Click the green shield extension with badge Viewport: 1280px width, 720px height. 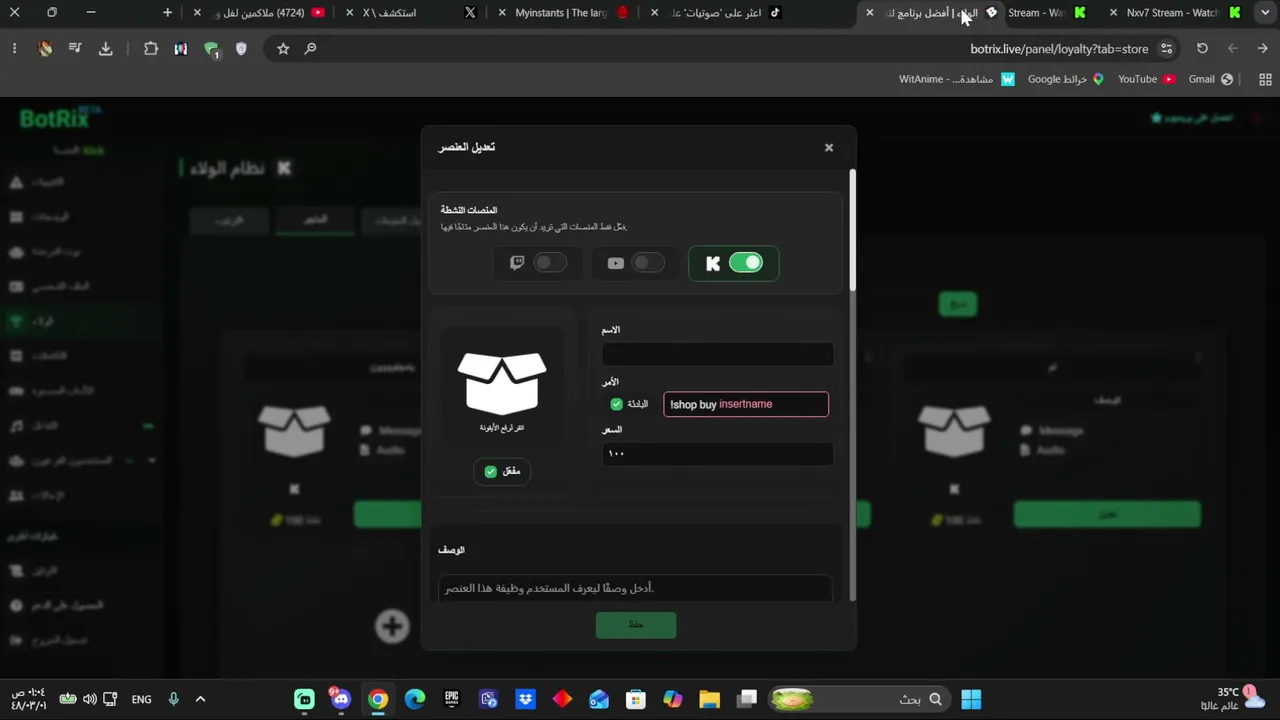211,49
